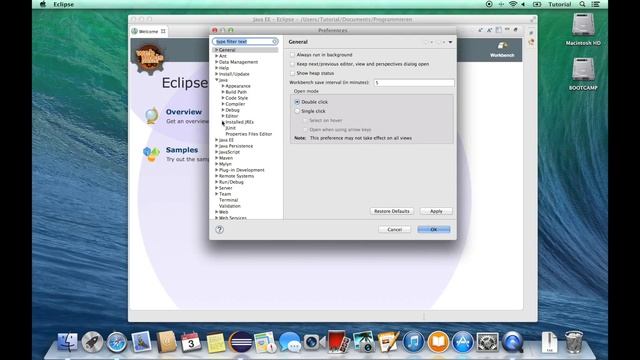Launch iTunes from the dock
Image resolution: width=640 pixels, height=360 pixels.
point(413,342)
